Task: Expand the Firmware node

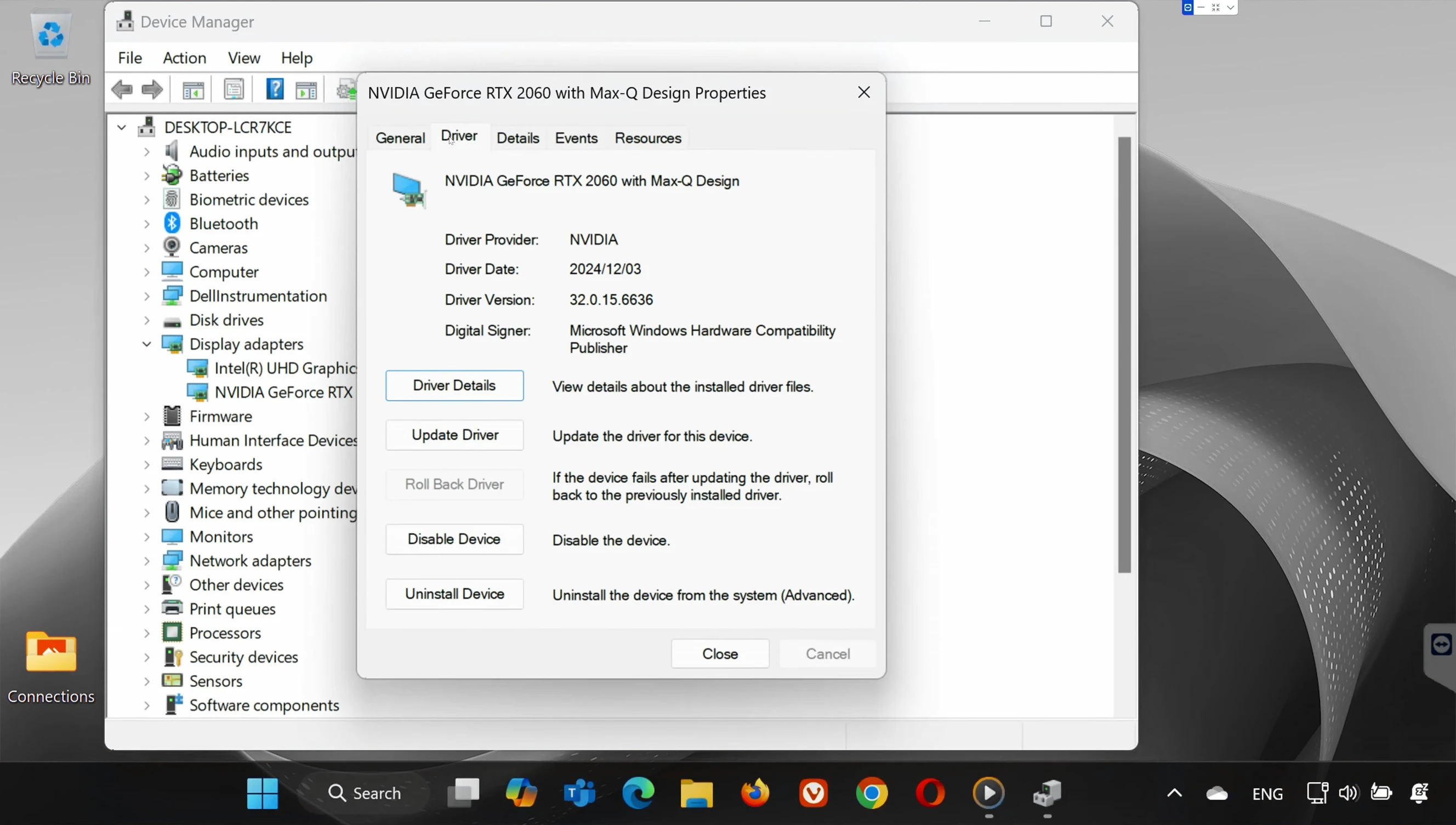Action: (x=147, y=416)
